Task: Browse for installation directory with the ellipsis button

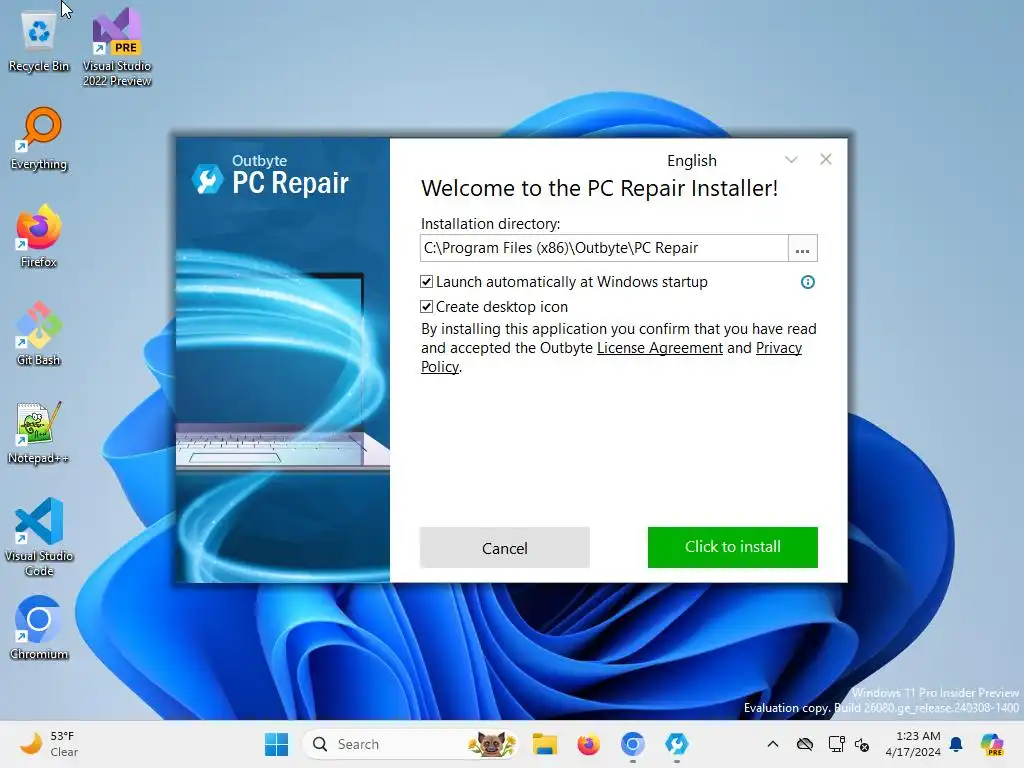Action: (803, 248)
